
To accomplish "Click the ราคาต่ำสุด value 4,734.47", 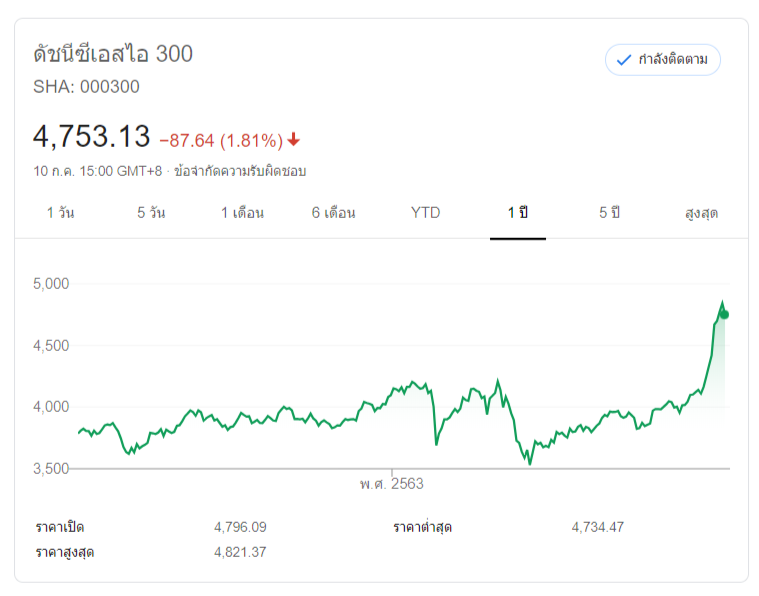I will (x=597, y=527).
